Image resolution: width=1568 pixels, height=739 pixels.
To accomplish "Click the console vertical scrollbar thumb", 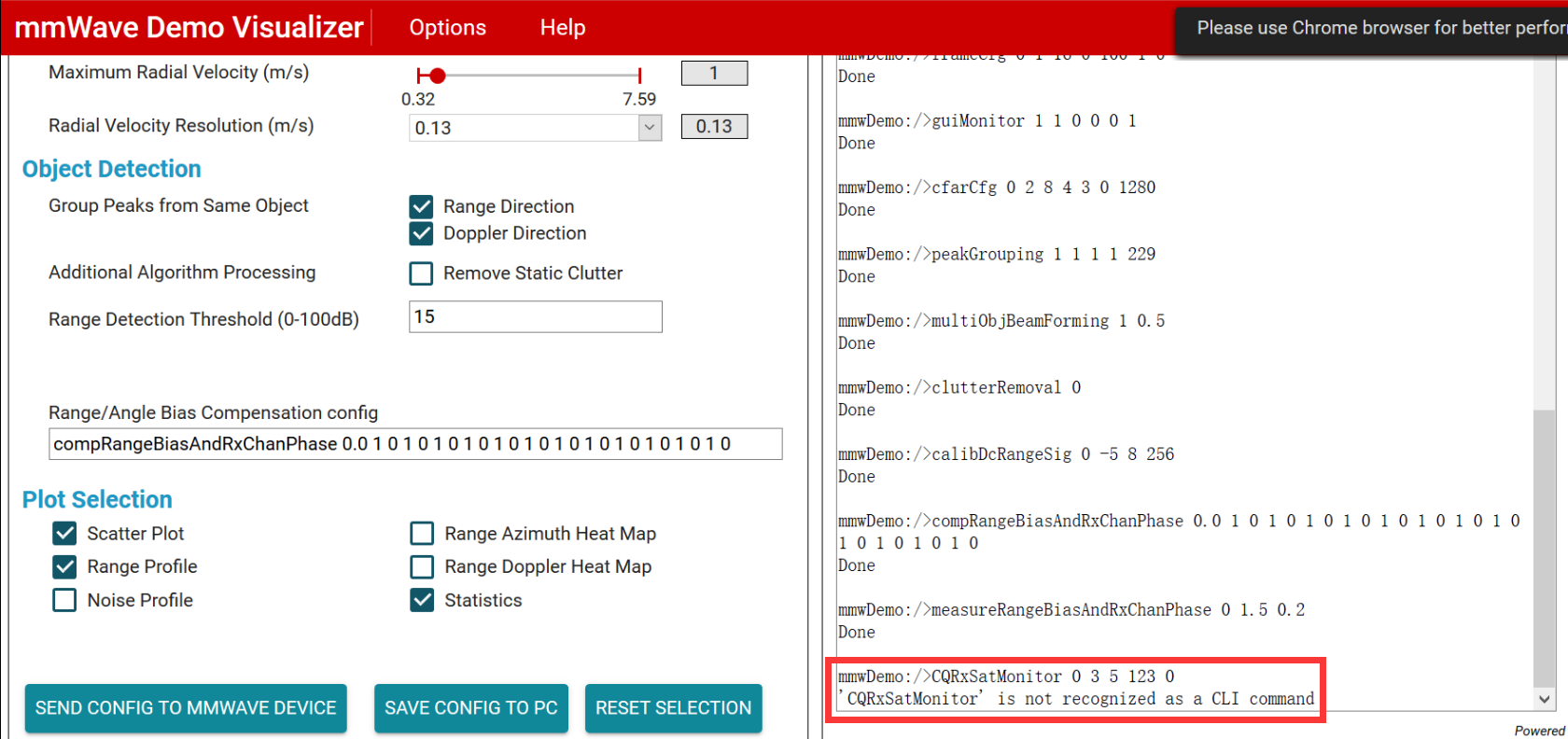I will click(1544, 549).
